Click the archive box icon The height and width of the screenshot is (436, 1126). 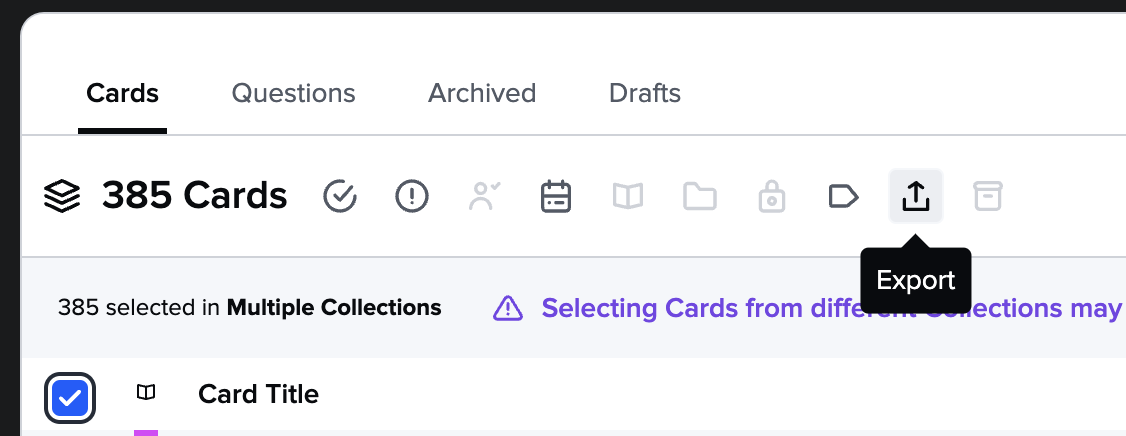point(987,196)
